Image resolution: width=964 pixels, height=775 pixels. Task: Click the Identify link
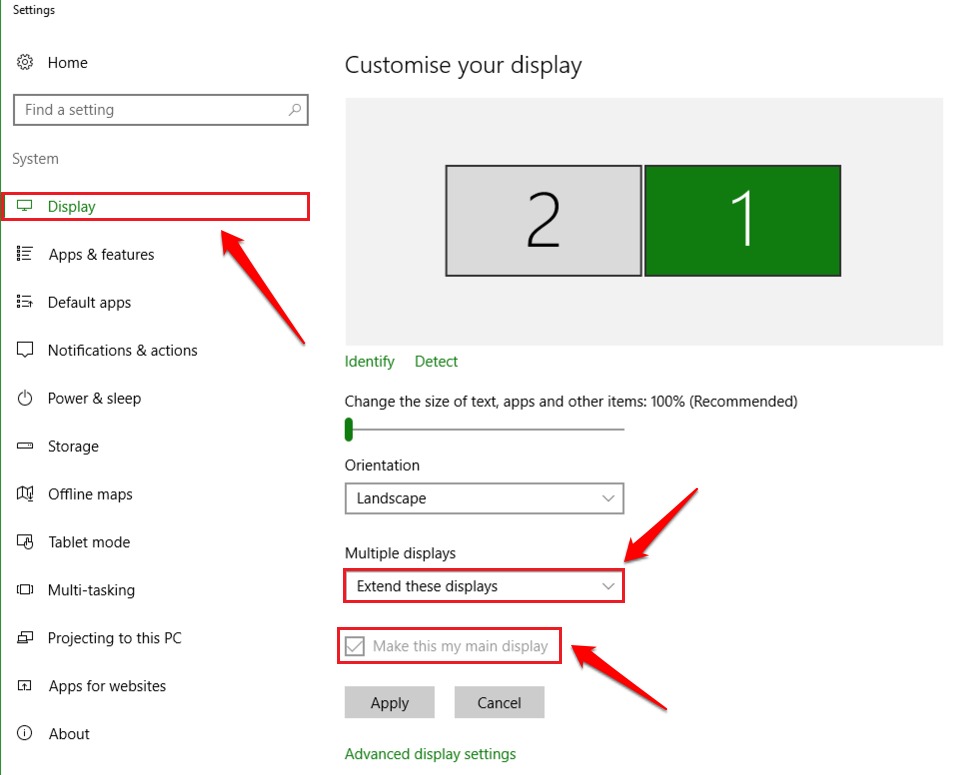tap(369, 361)
